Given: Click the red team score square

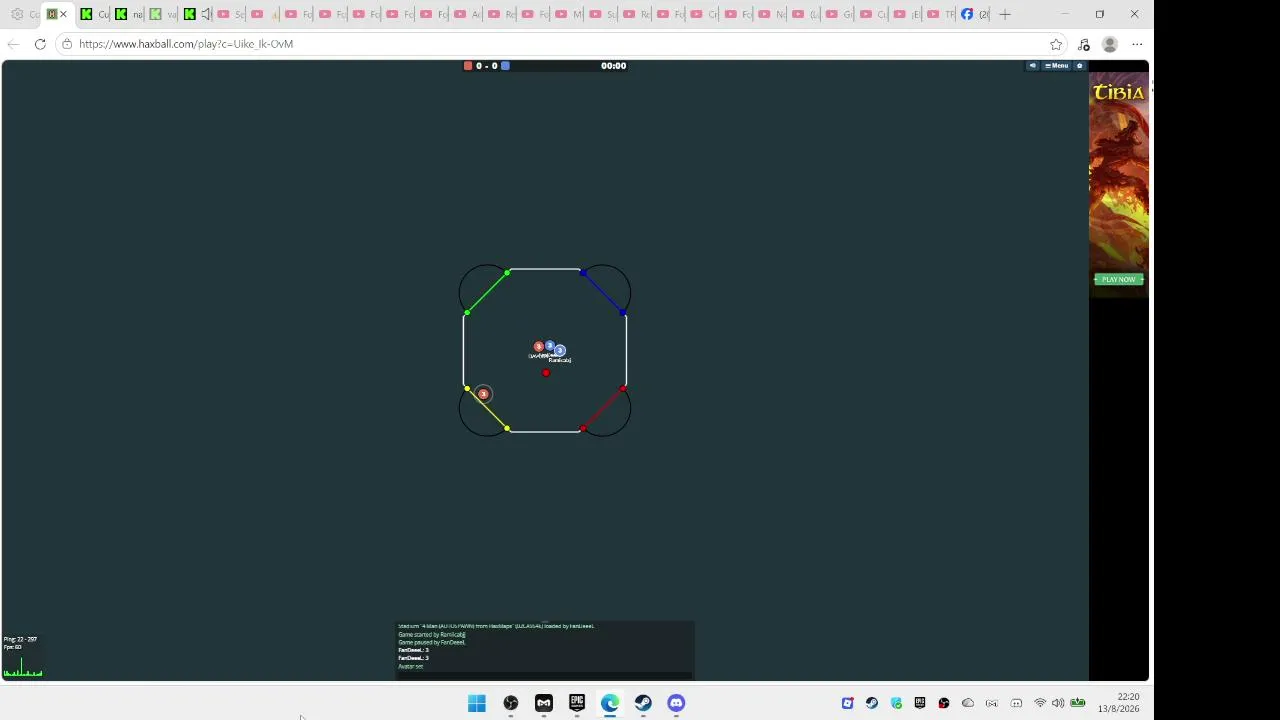Looking at the screenshot, I should [468, 66].
